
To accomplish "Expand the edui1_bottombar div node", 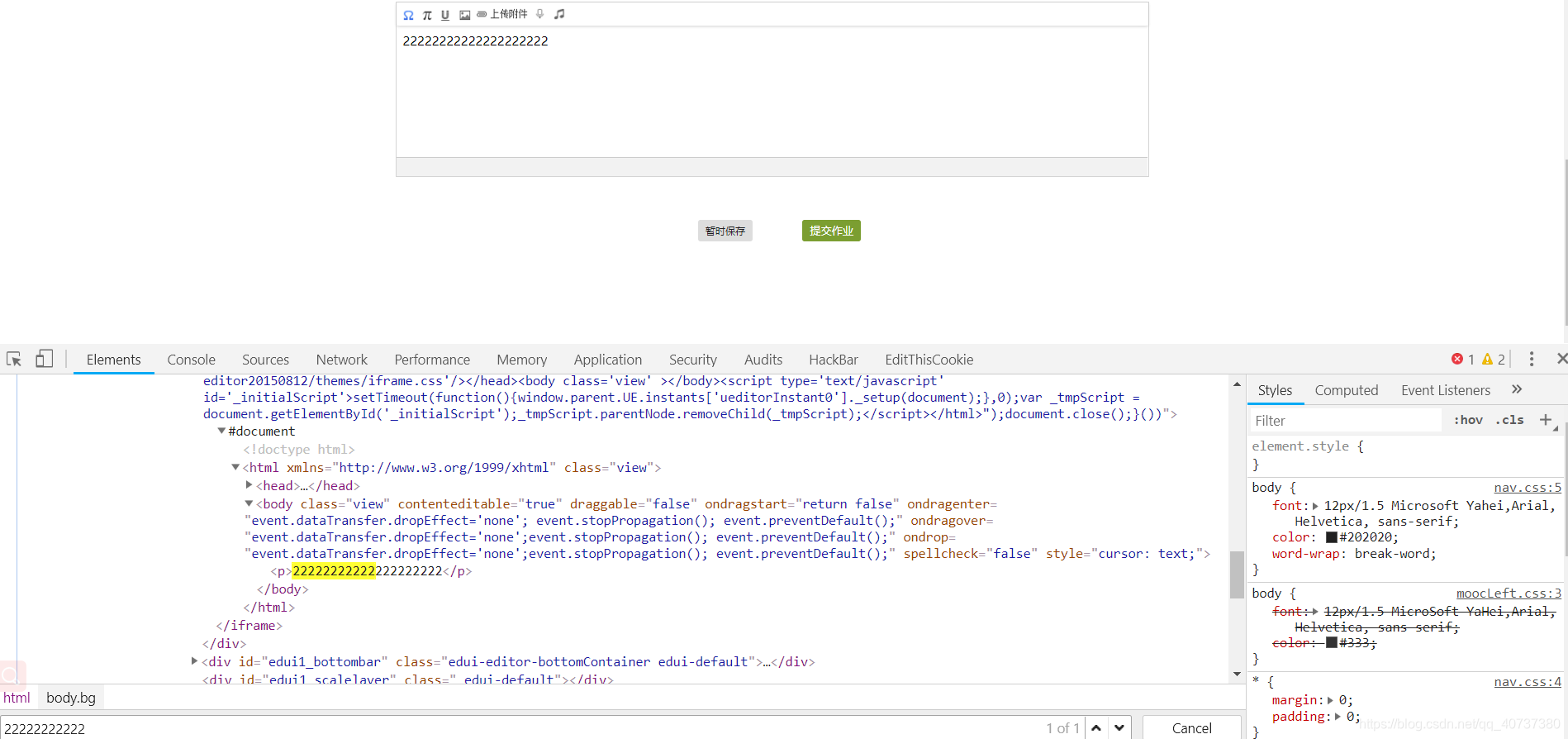I will 194,661.
